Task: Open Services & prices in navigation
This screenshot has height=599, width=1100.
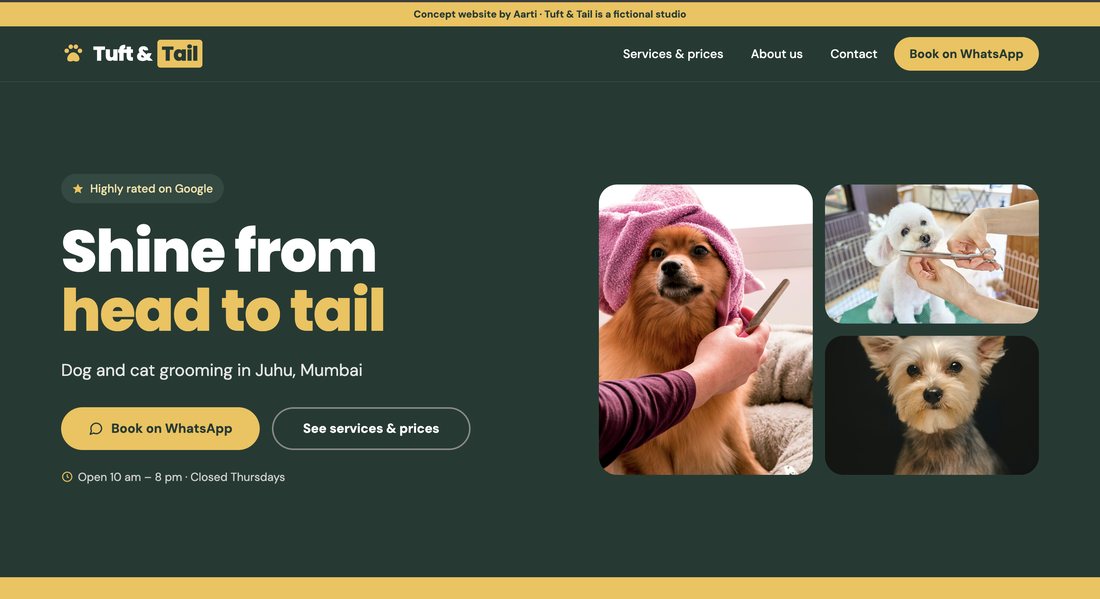Action: coord(673,54)
